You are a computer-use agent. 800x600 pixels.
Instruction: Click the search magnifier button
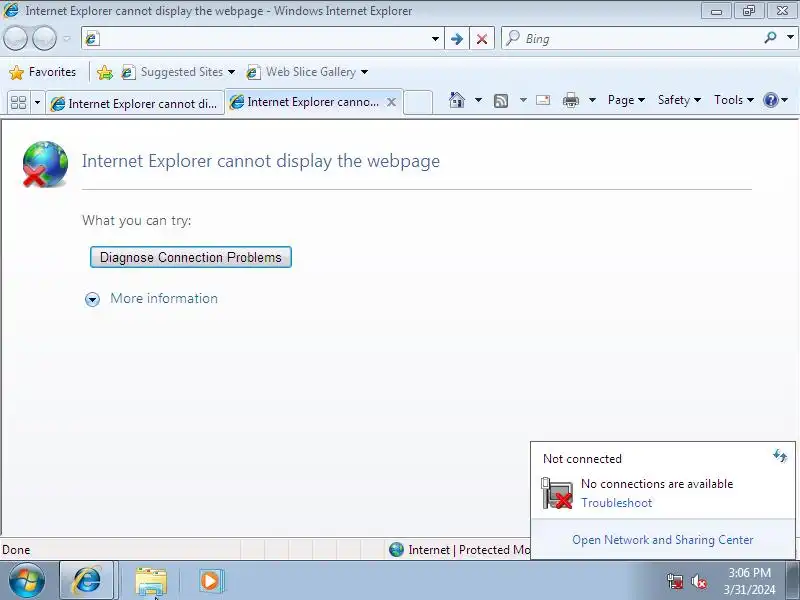click(x=770, y=38)
